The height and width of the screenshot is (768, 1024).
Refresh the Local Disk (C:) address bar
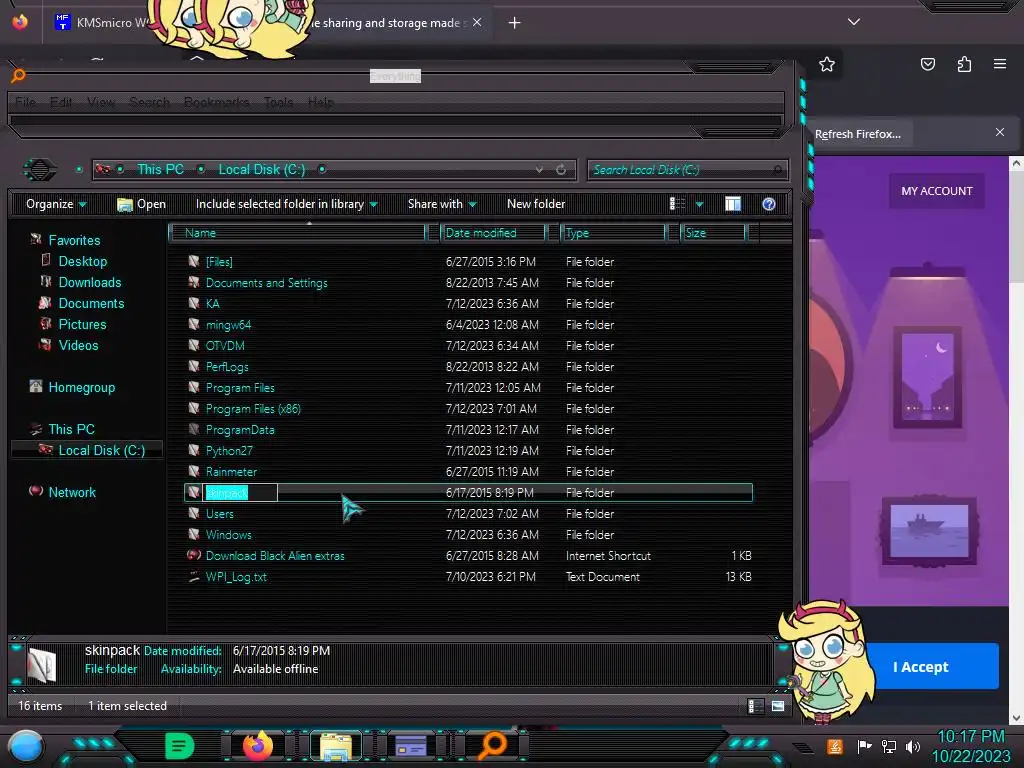pos(561,170)
